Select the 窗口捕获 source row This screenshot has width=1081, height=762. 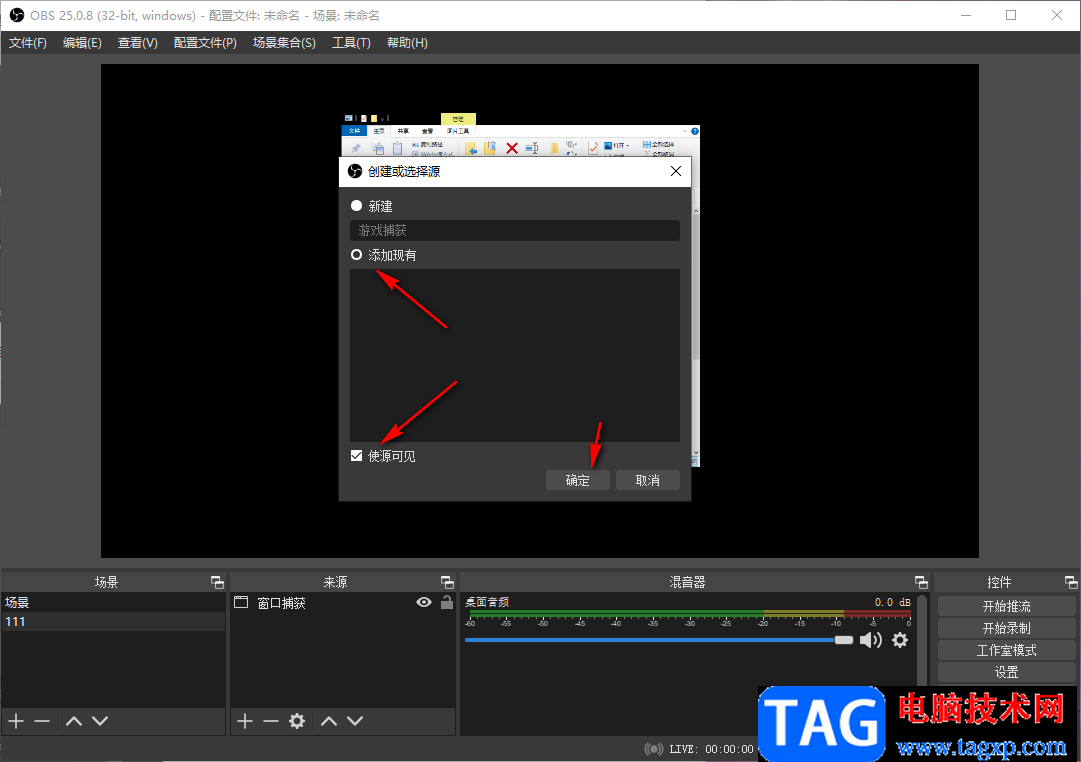(x=343, y=603)
